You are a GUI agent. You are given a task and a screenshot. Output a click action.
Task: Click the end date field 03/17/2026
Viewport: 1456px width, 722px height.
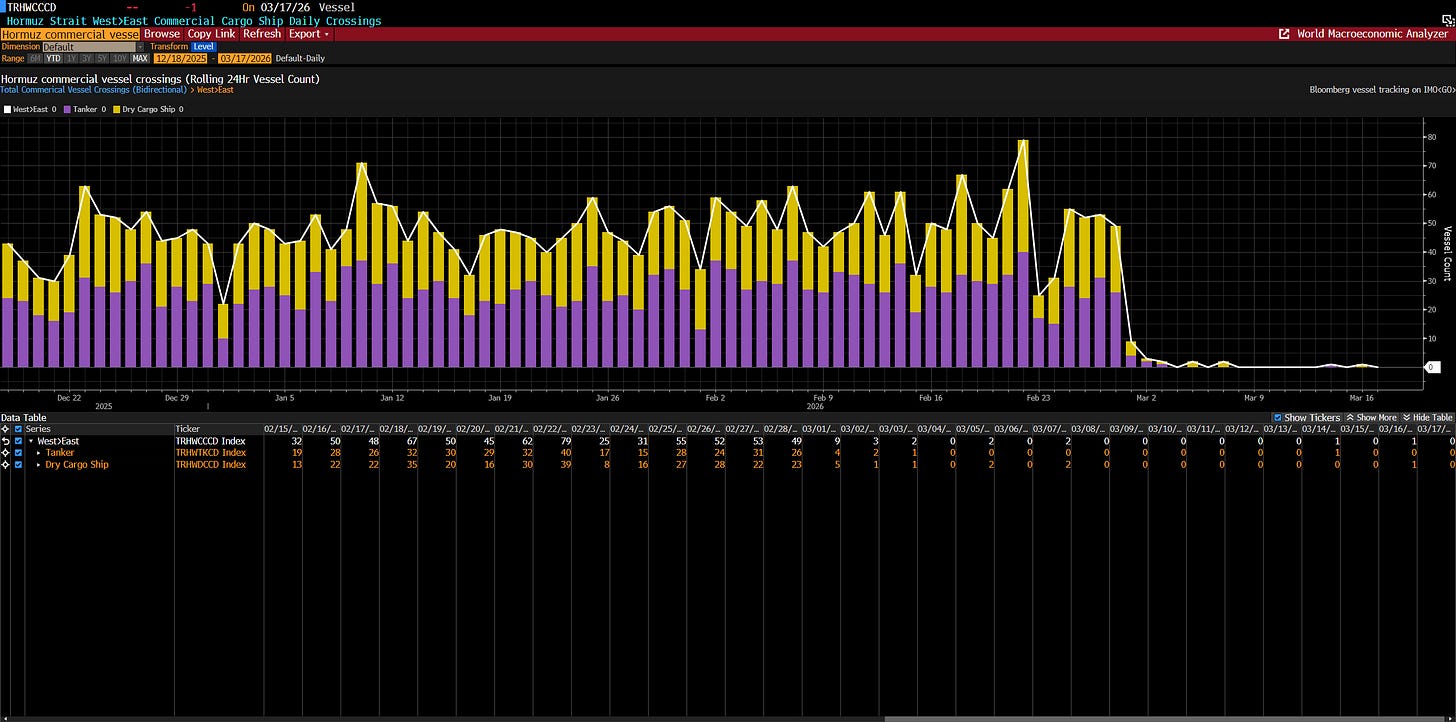(246, 59)
